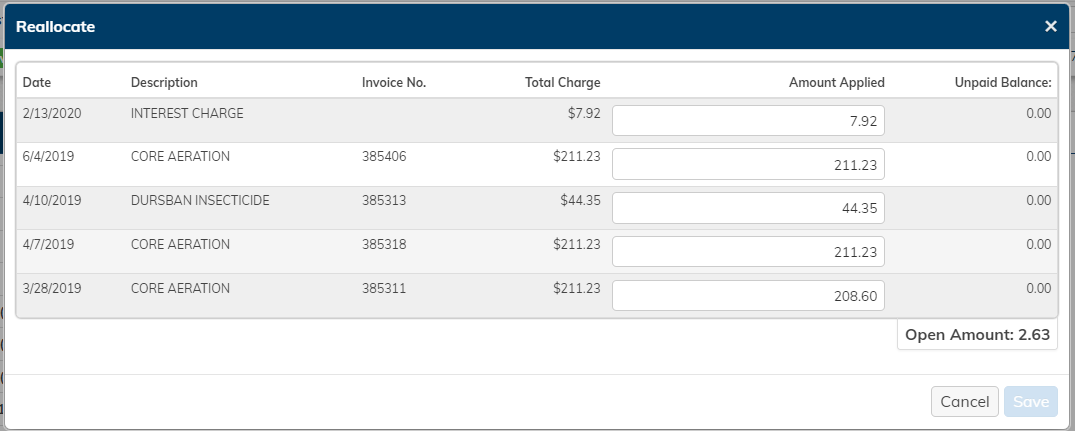
Task: Edit Amount Applied for the Interest Charge row
Action: pyautogui.click(x=748, y=121)
